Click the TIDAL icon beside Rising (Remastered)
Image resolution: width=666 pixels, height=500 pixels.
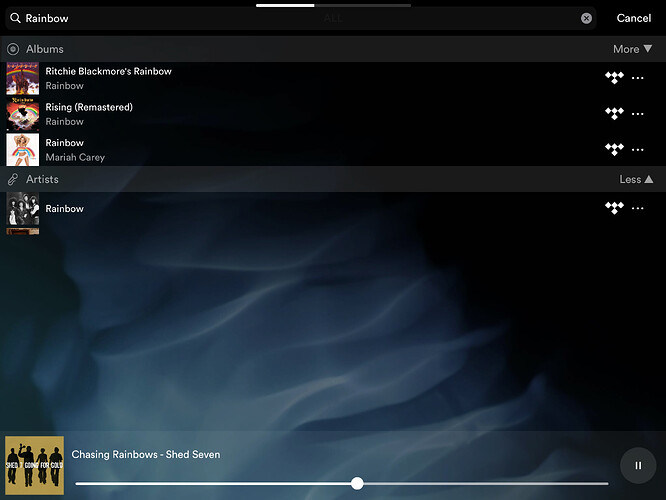614,114
